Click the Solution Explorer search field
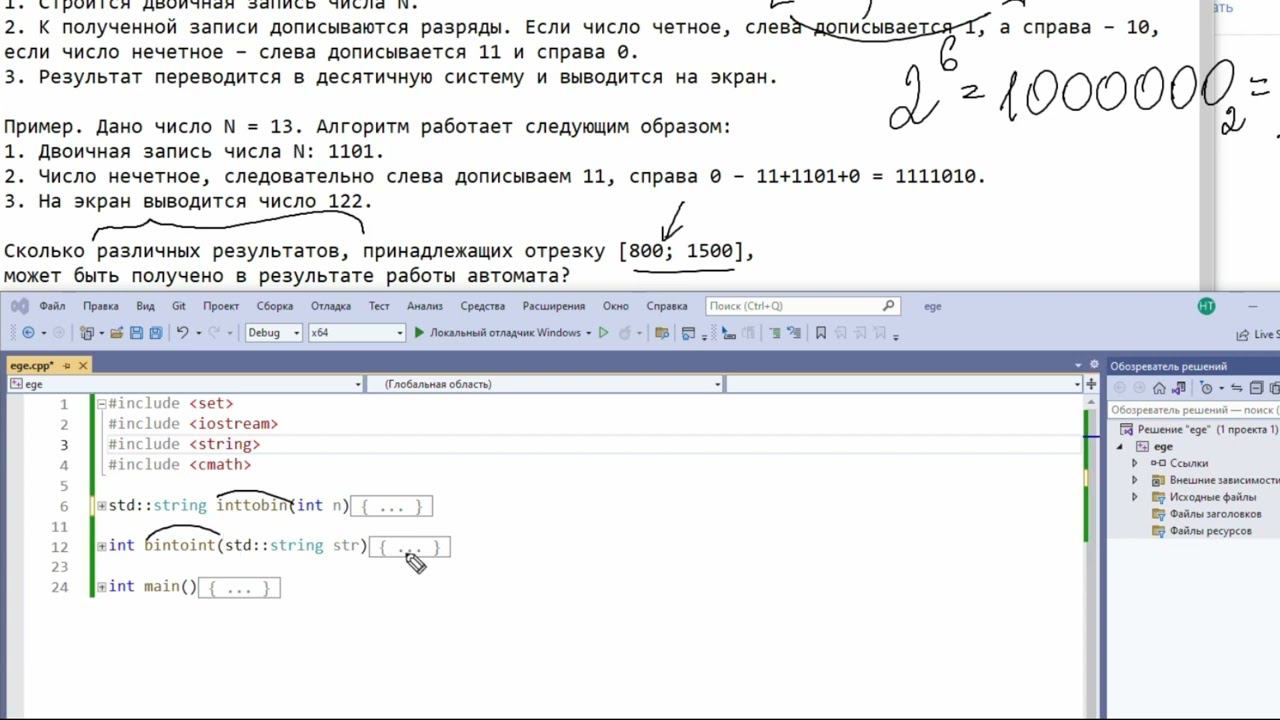The width and height of the screenshot is (1280, 720). pyautogui.click(x=1194, y=410)
